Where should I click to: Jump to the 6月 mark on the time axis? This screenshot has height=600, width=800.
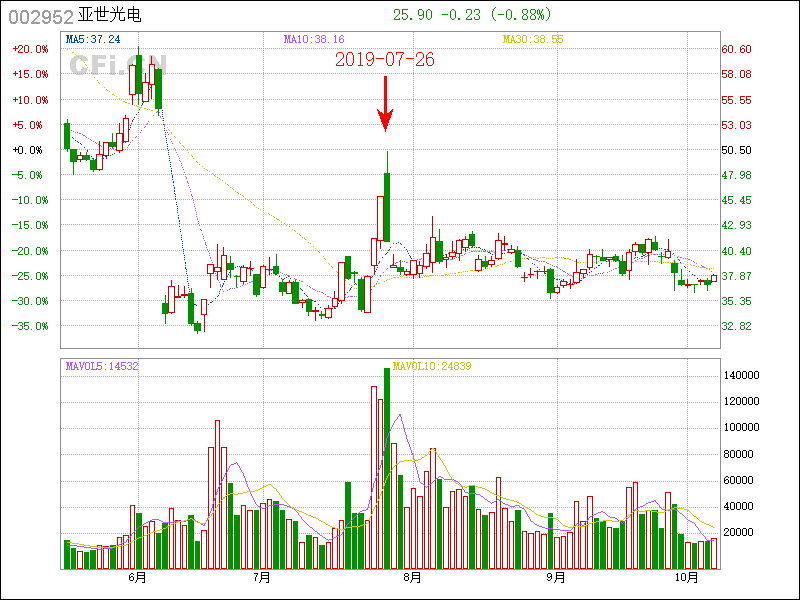coord(137,578)
